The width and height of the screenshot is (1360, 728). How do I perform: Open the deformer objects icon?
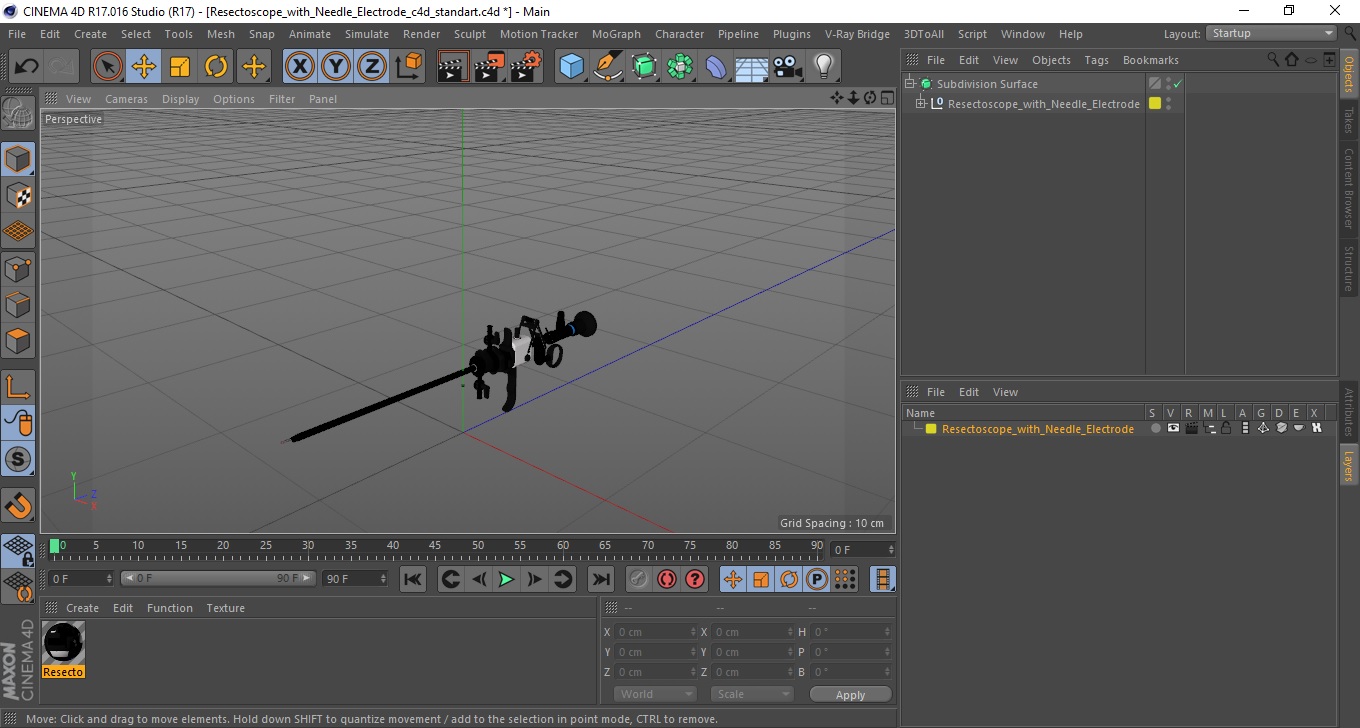pos(716,67)
